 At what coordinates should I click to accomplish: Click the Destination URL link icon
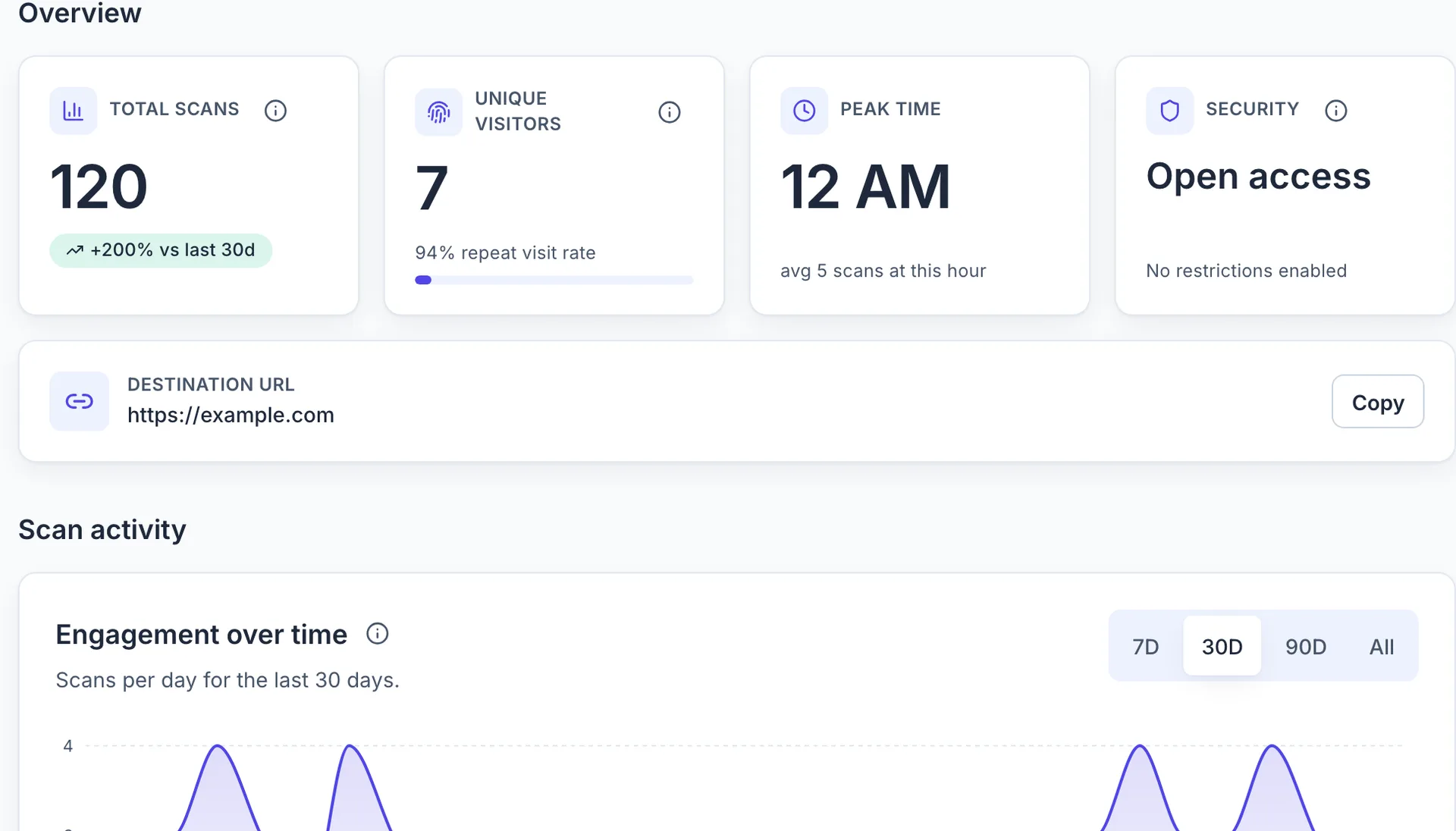[x=80, y=401]
